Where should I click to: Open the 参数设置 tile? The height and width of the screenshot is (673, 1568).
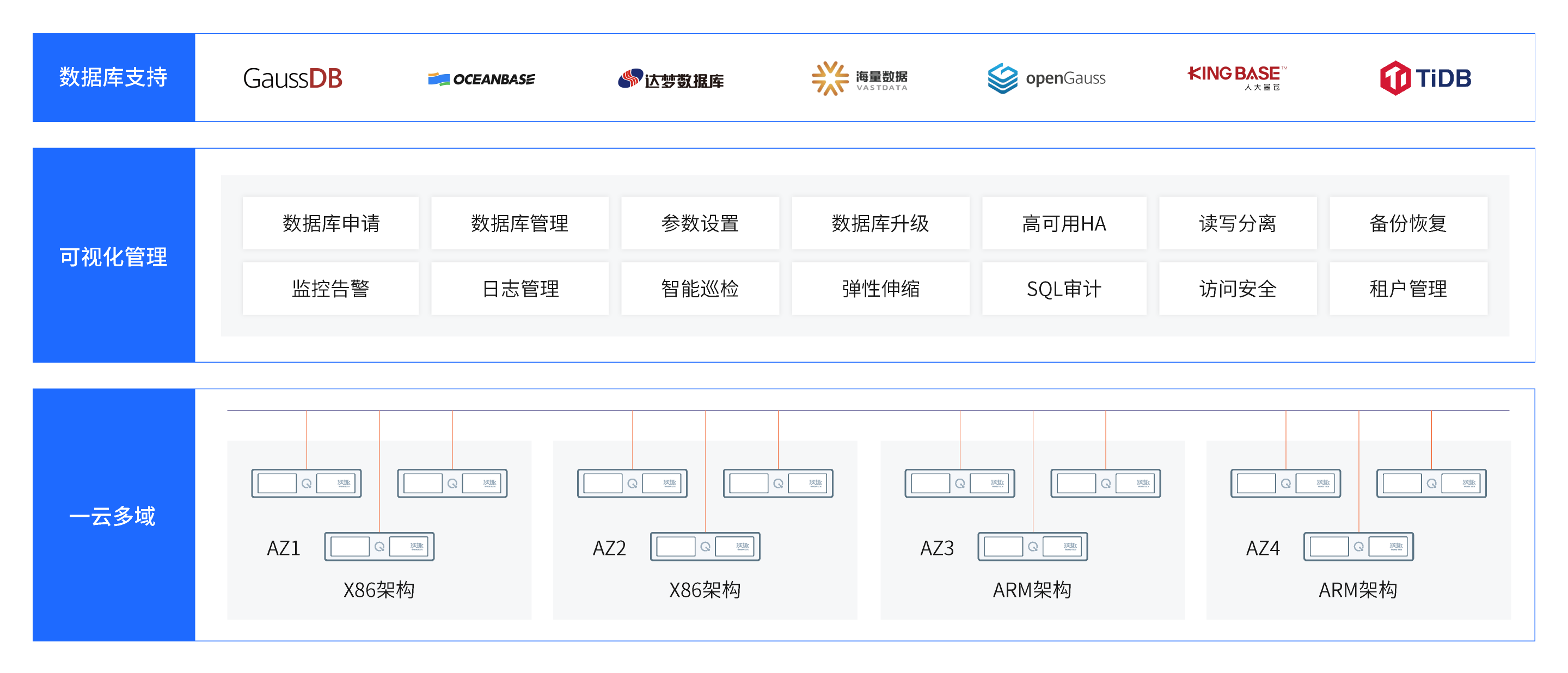pyautogui.click(x=700, y=223)
